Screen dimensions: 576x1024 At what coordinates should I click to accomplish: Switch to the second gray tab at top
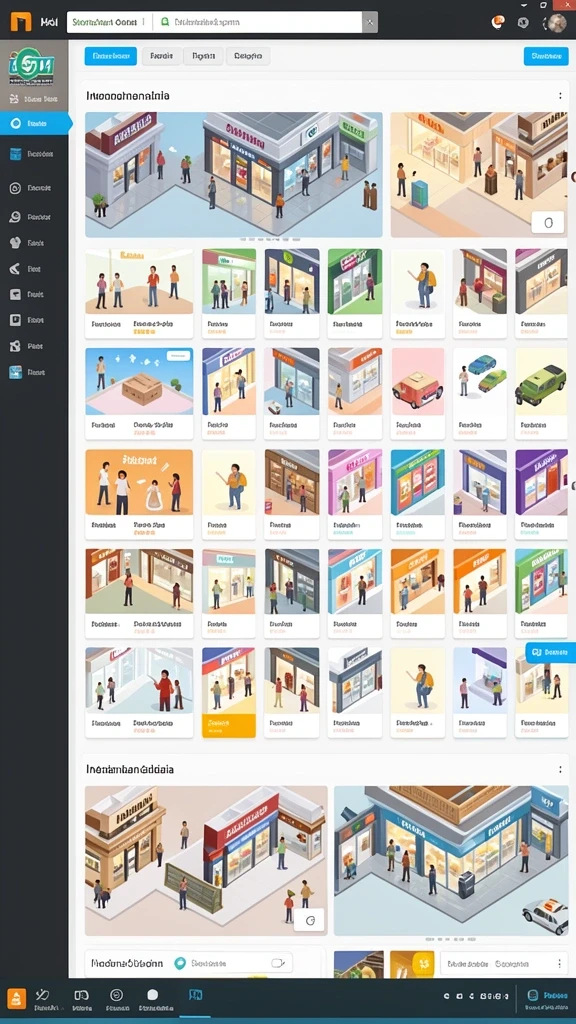(203, 56)
